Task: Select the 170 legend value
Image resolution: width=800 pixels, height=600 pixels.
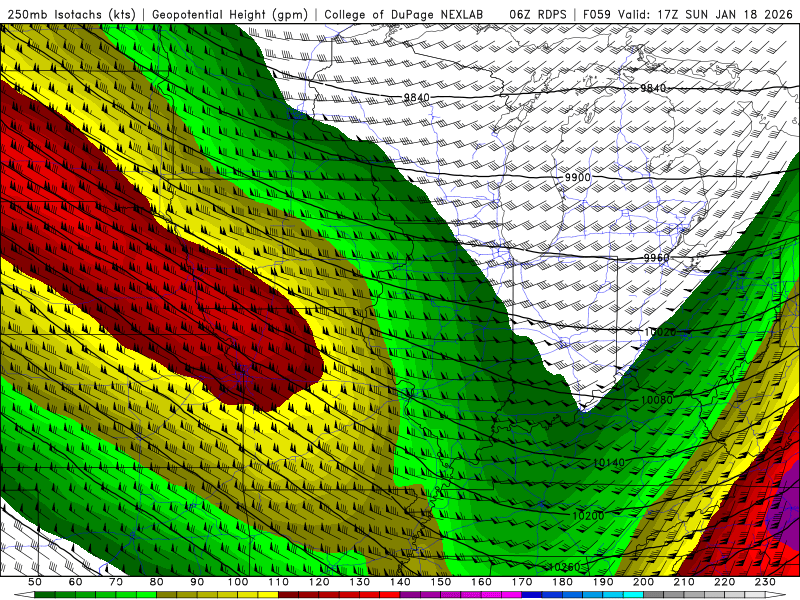Action: pyautogui.click(x=522, y=582)
